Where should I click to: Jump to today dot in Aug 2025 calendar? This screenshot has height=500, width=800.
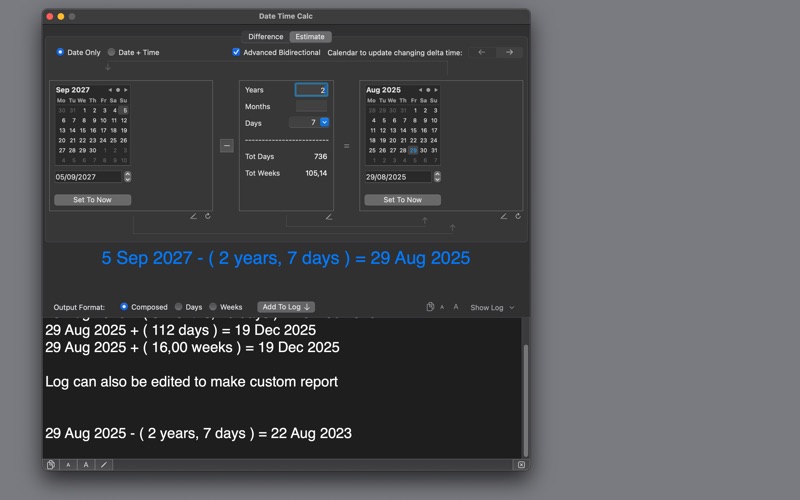428,90
